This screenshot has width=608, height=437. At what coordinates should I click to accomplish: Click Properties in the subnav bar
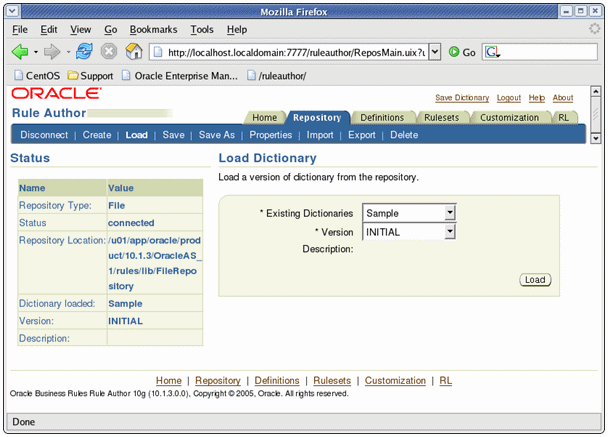tap(271, 135)
